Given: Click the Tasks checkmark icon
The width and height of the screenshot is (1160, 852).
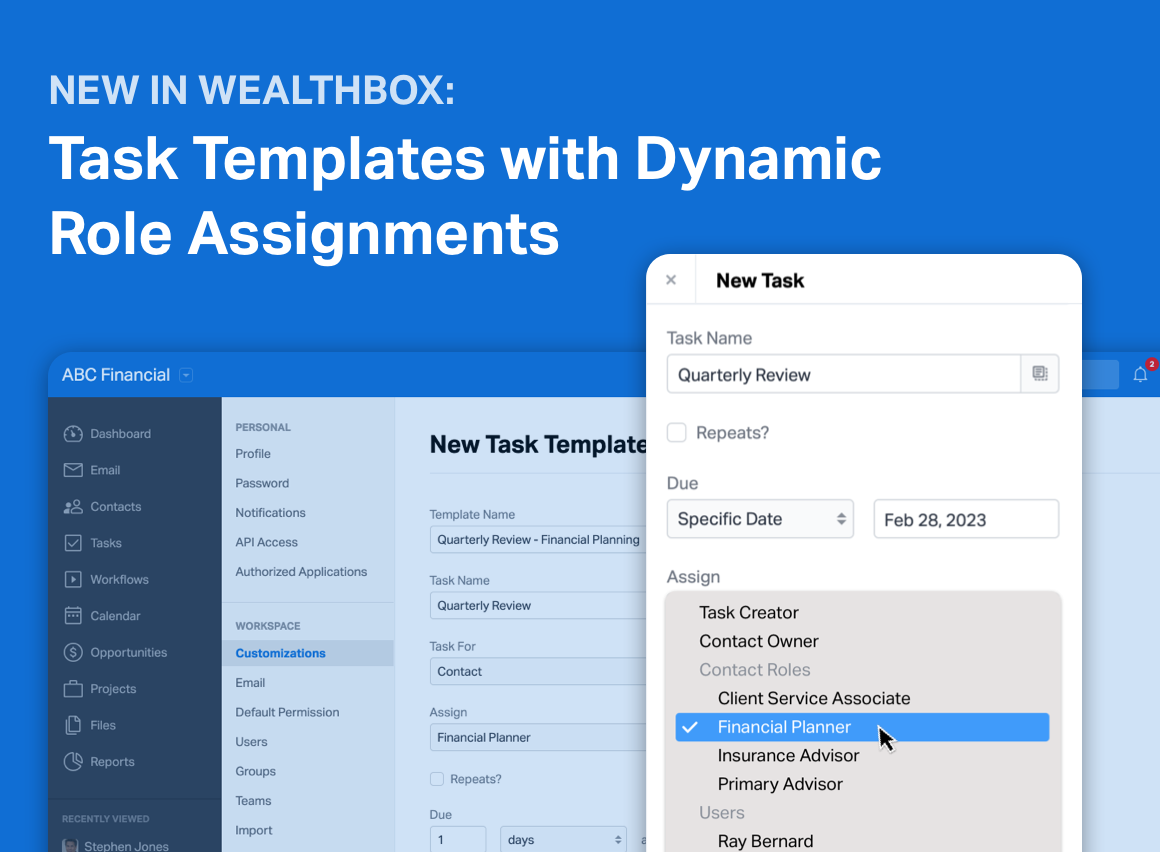Looking at the screenshot, I should pos(72,543).
